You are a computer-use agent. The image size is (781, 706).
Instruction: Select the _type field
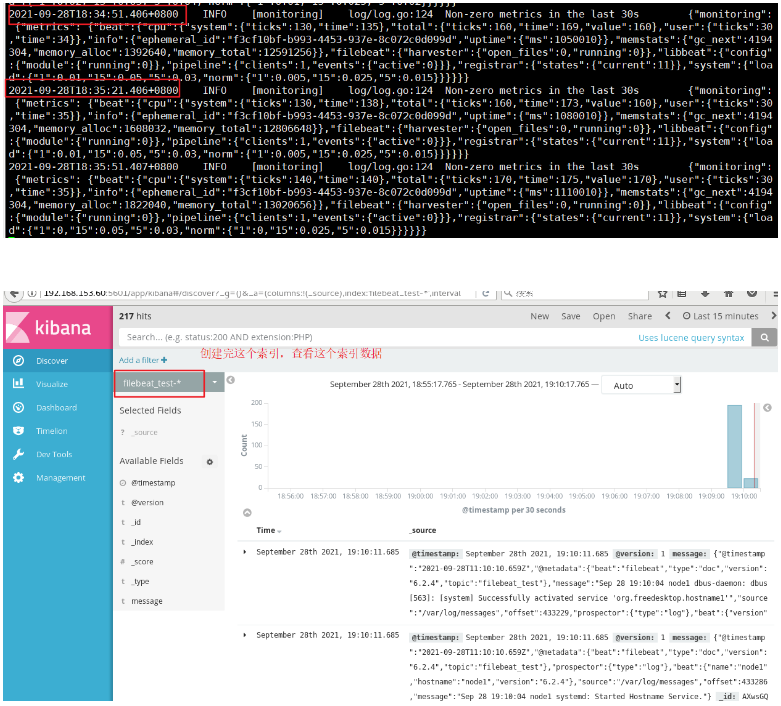pos(140,581)
